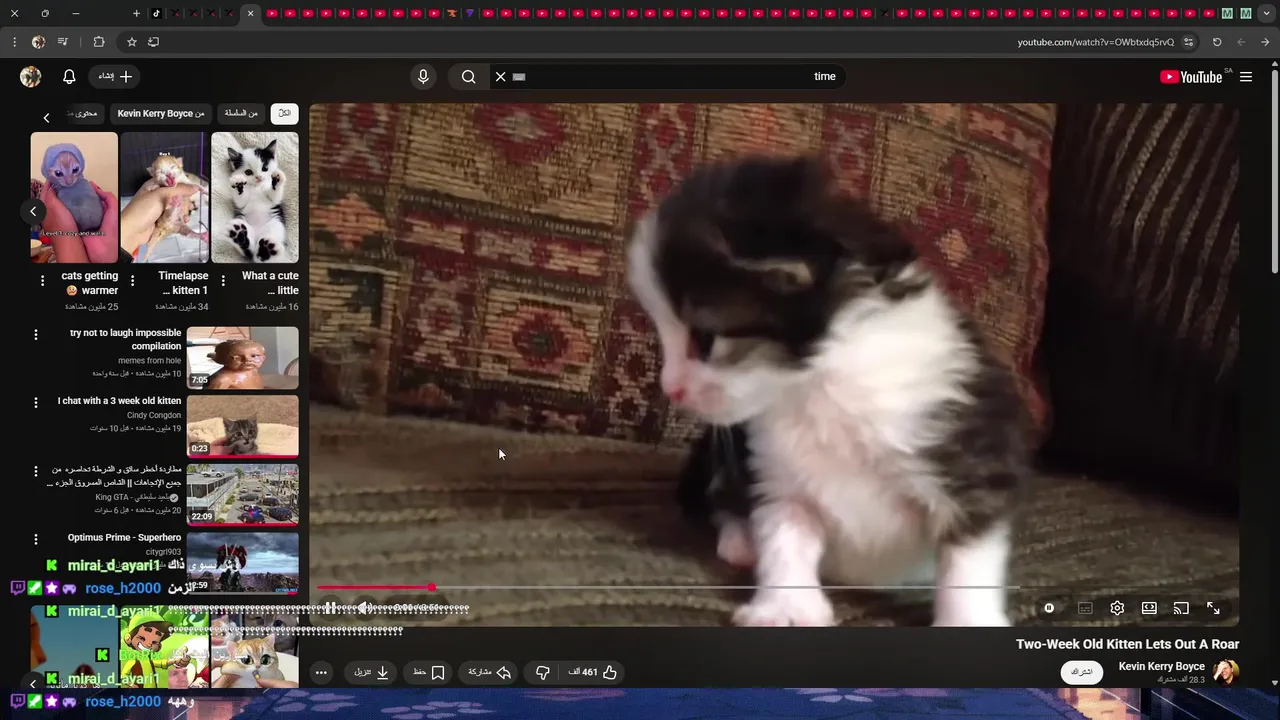This screenshot has height=720, width=1280.
Task: Open a new browser tab
Action: pyautogui.click(x=136, y=13)
